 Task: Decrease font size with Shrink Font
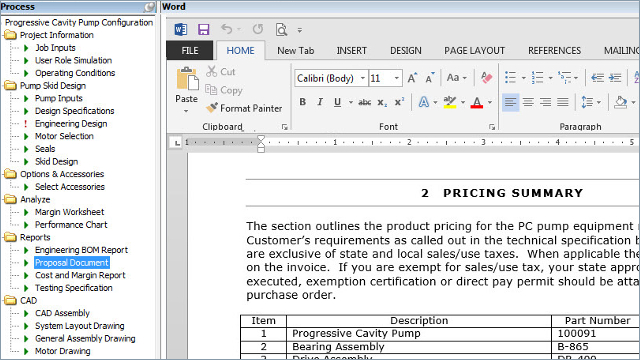430,78
